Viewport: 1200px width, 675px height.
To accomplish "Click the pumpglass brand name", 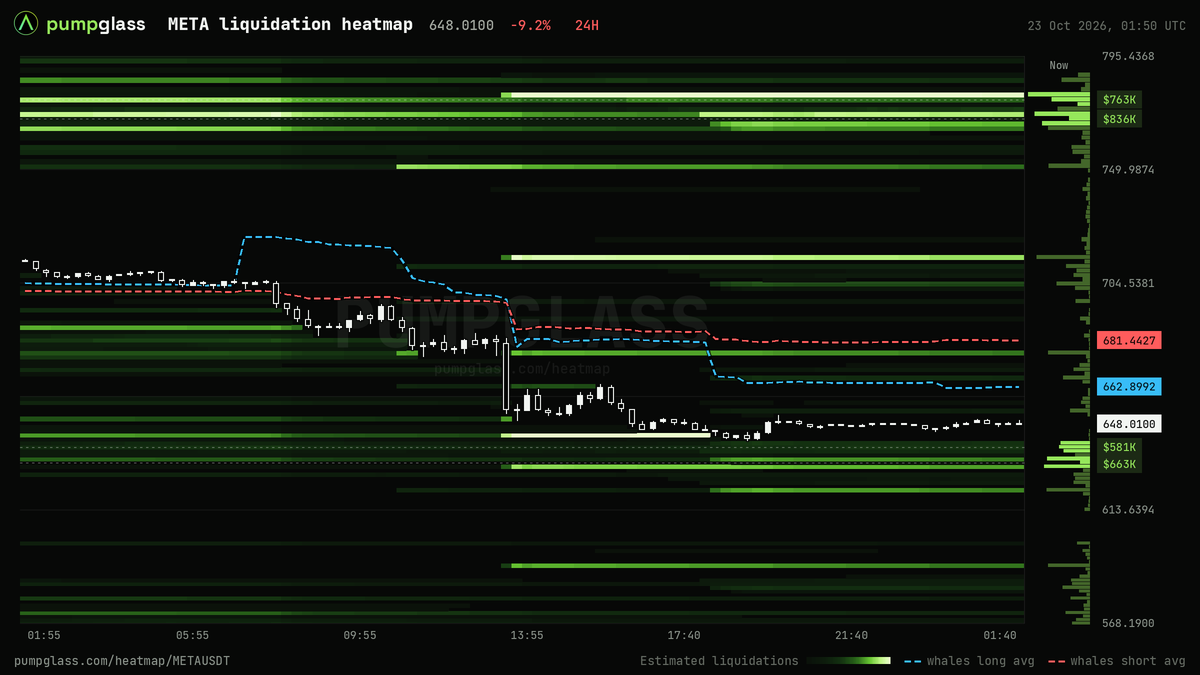I will pos(96,24).
